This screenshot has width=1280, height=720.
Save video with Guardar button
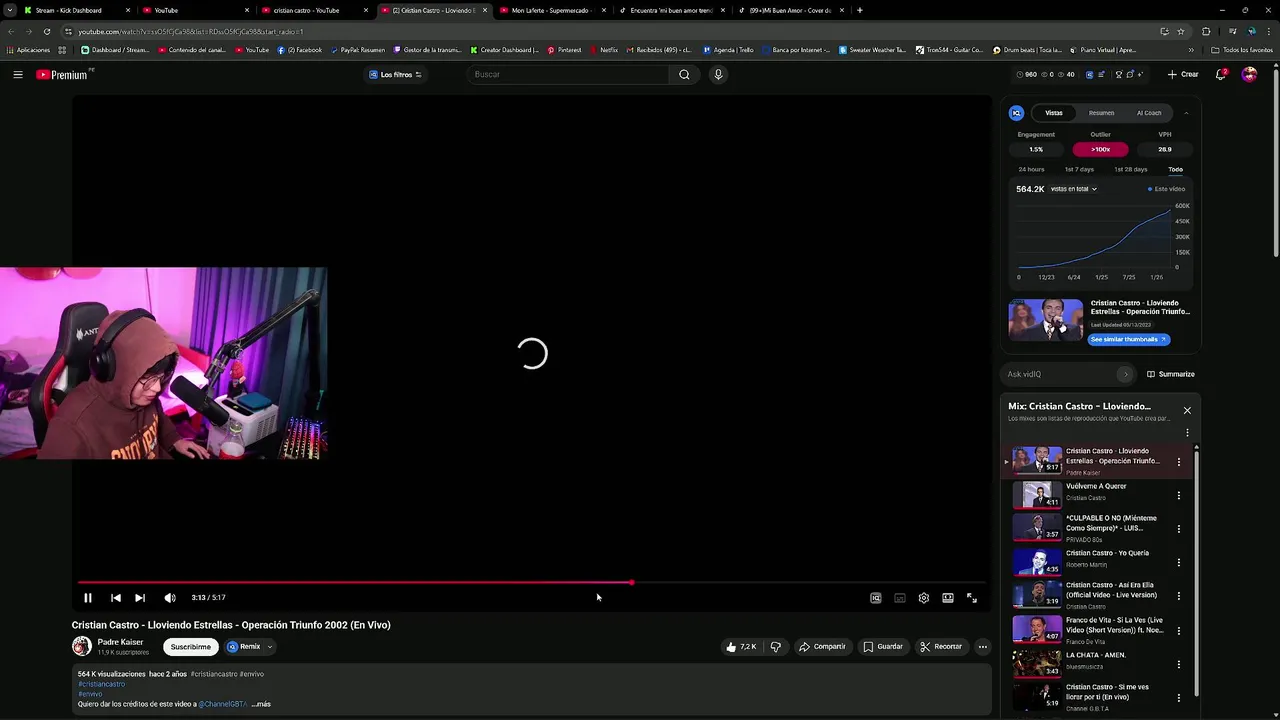coord(883,647)
